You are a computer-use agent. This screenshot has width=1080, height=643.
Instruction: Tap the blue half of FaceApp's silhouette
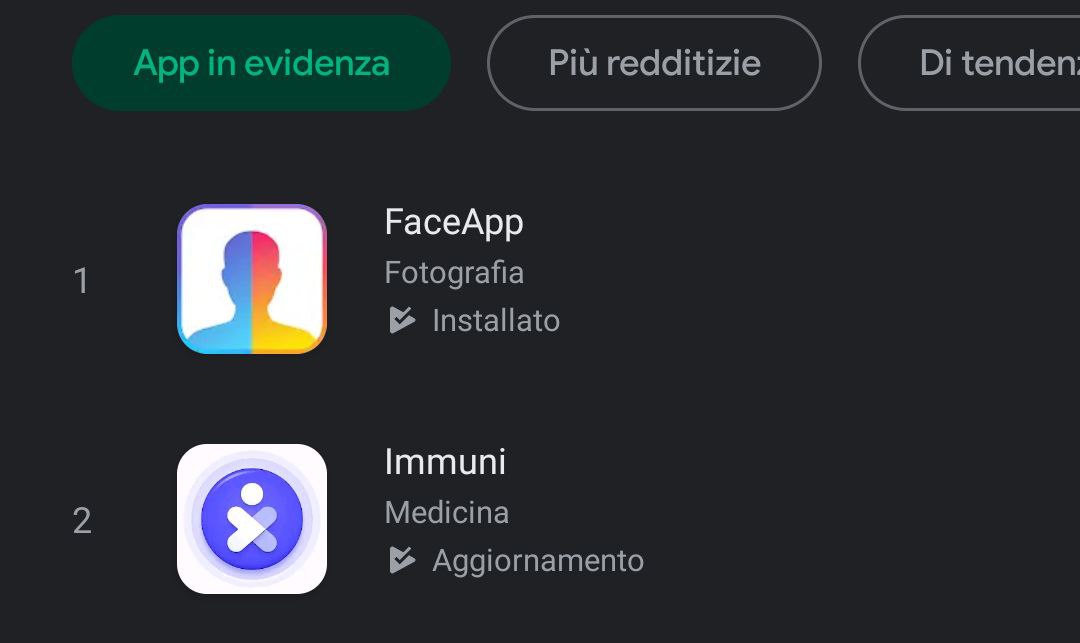tap(228, 290)
